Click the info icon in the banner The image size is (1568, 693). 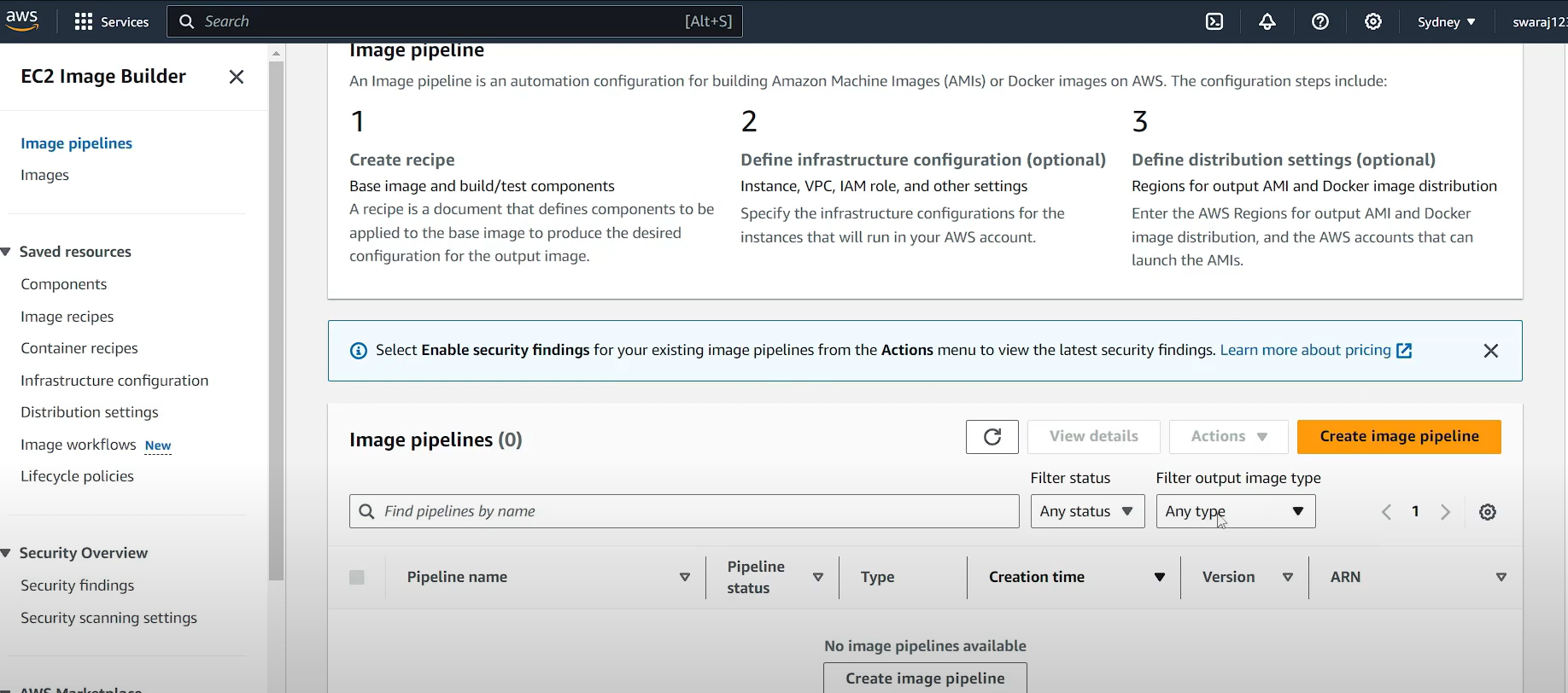tap(359, 351)
